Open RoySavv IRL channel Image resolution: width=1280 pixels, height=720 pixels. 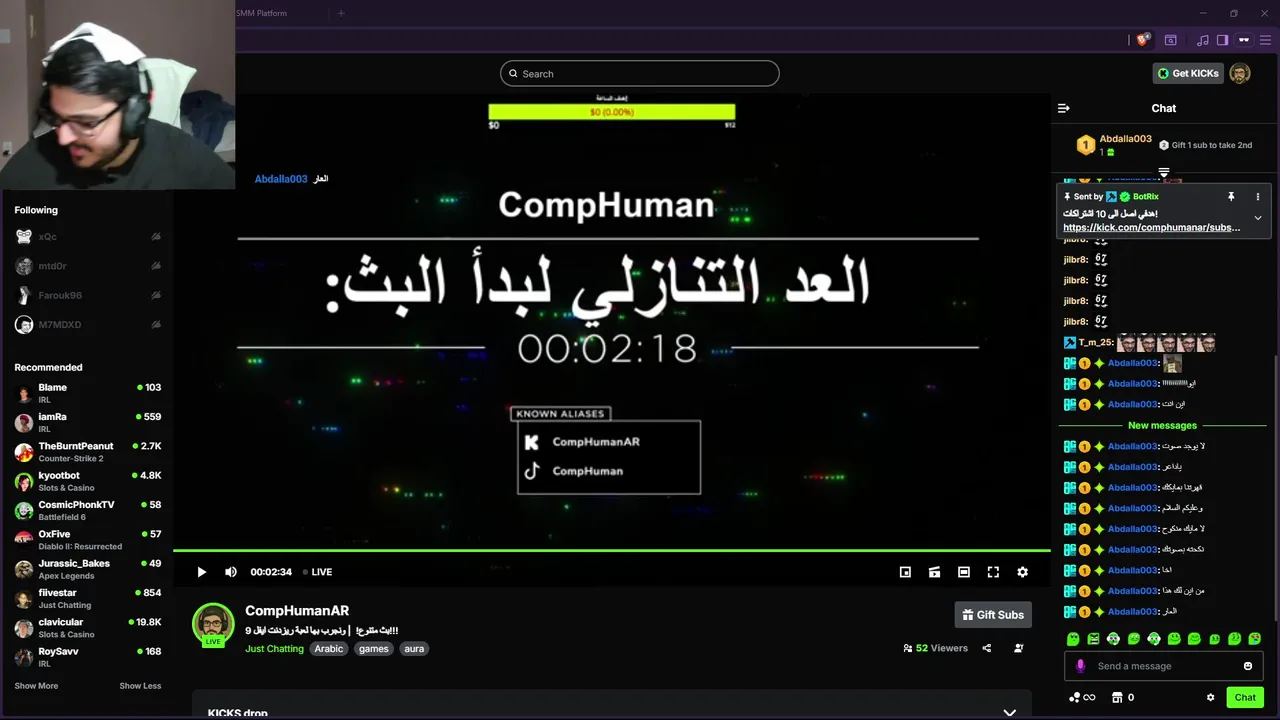[x=87, y=657]
